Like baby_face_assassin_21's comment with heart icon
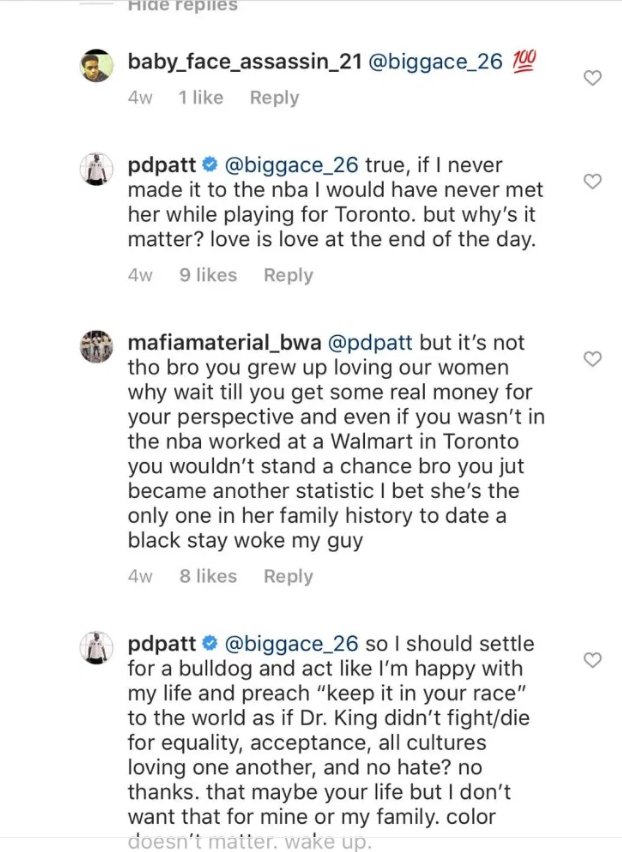The height and width of the screenshot is (852, 622). click(x=591, y=78)
